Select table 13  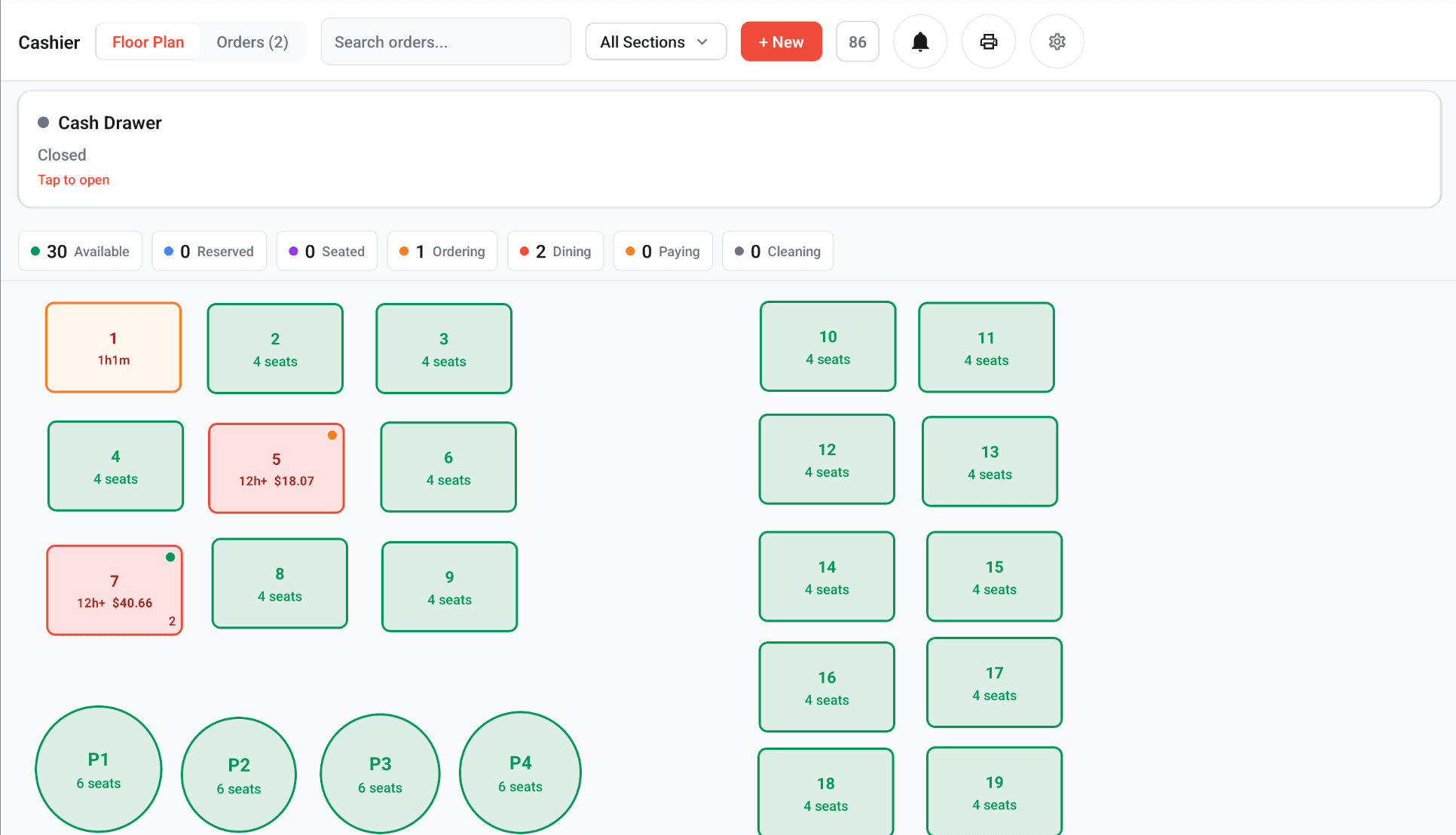pyautogui.click(x=990, y=462)
